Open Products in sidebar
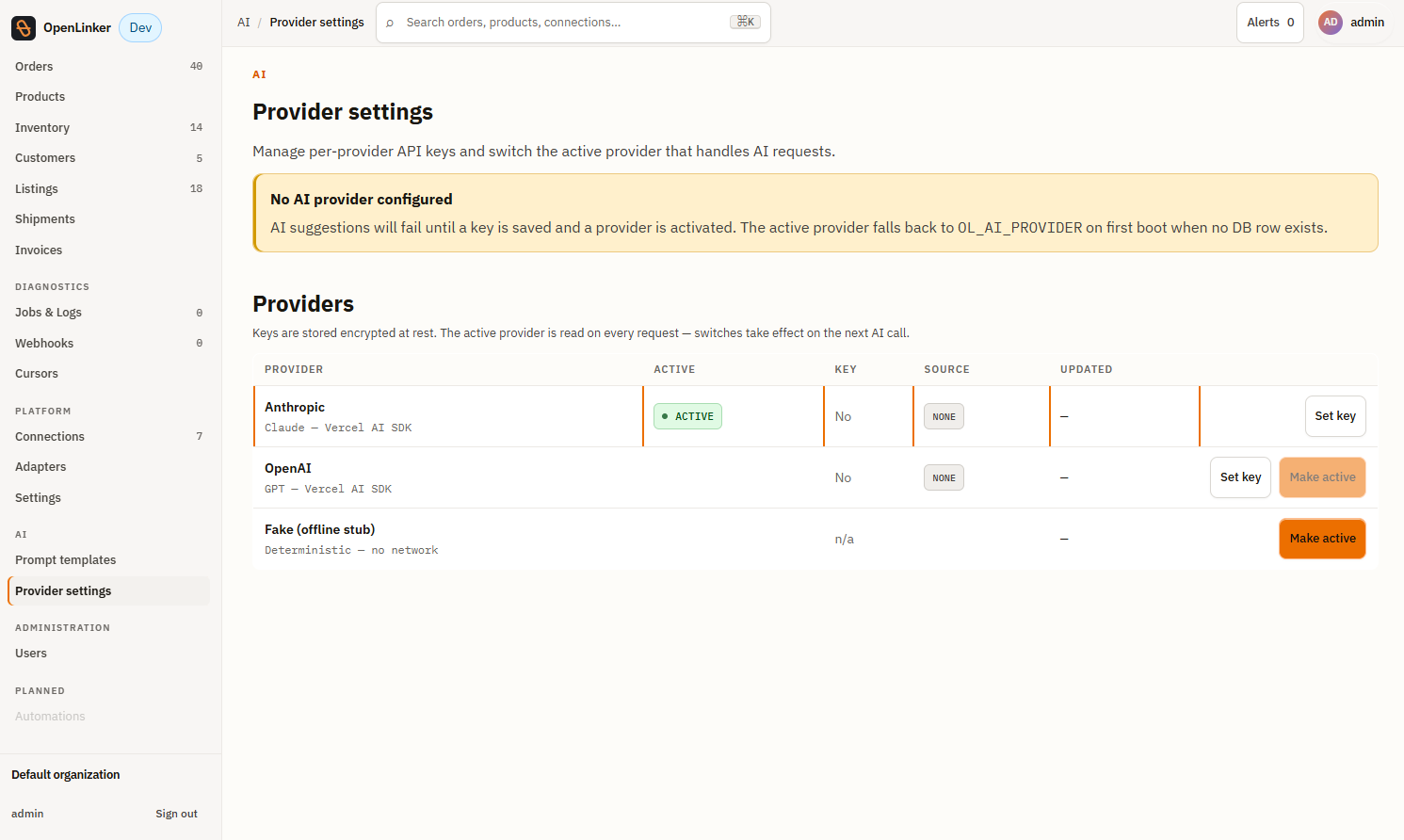Screen dimensions: 1404x840 pyautogui.click(x=109, y=97)
